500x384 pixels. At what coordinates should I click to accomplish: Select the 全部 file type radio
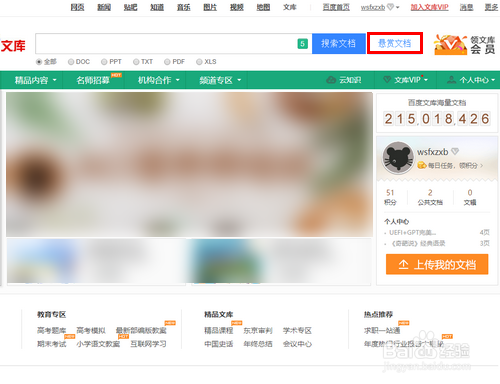(x=39, y=62)
